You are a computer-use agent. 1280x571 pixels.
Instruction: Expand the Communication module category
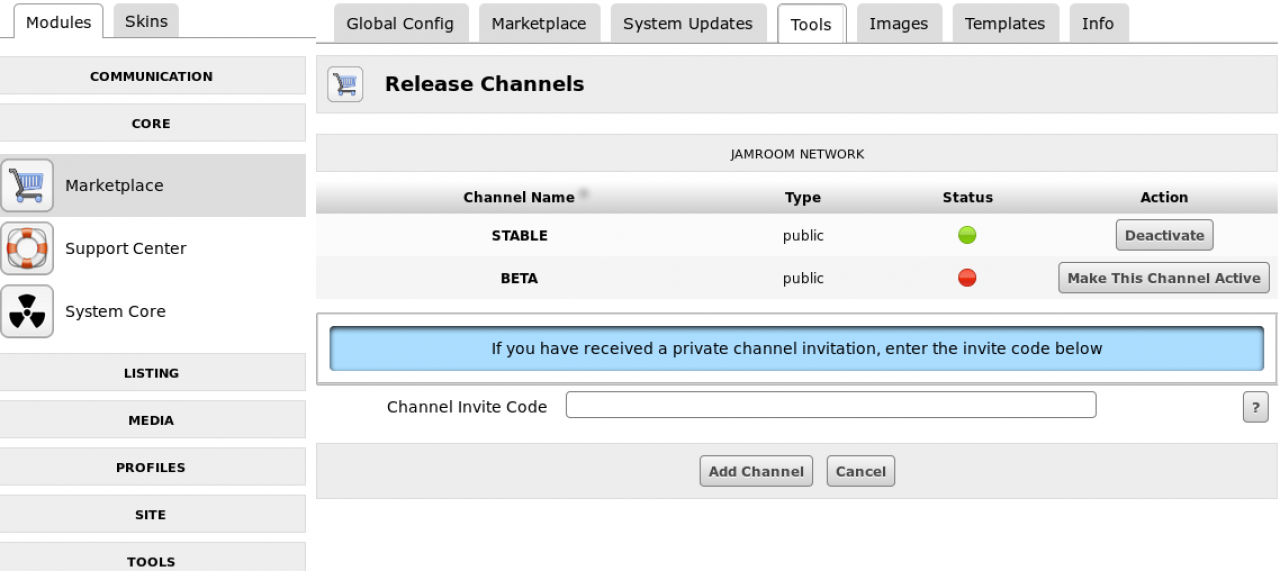coord(152,76)
